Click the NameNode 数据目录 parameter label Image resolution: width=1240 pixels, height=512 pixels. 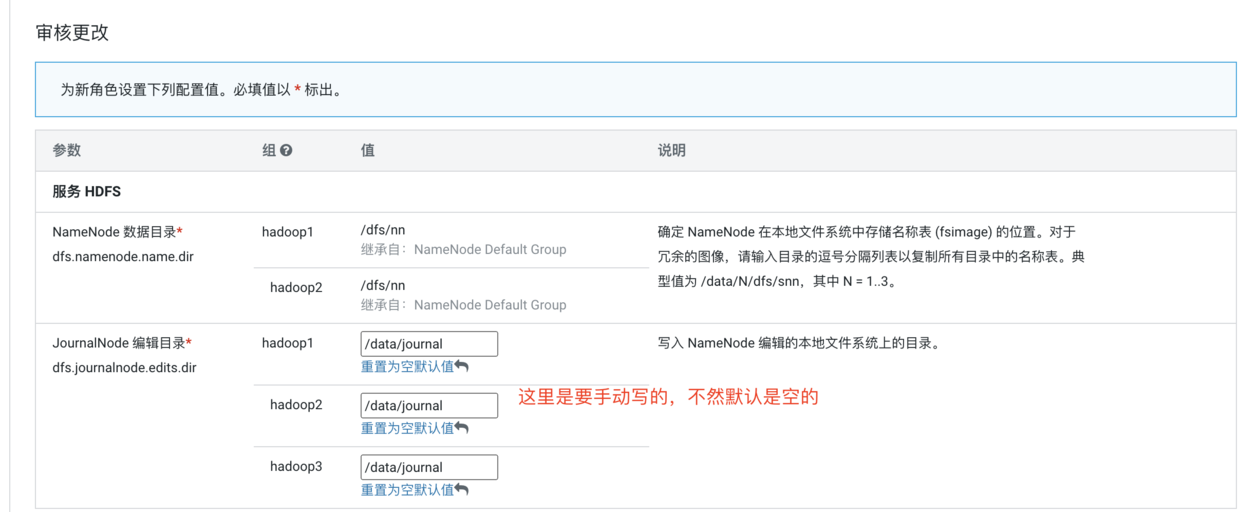(x=114, y=232)
